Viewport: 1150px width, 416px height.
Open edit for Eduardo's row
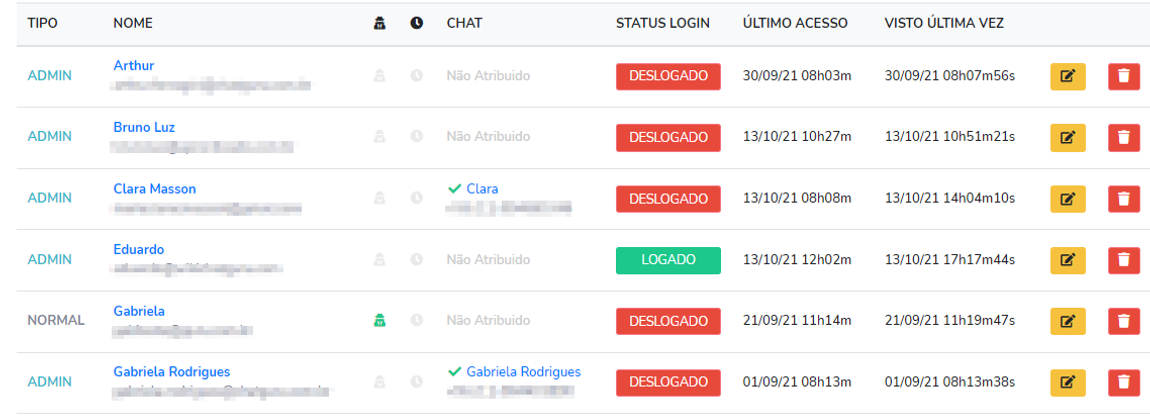point(1068,260)
